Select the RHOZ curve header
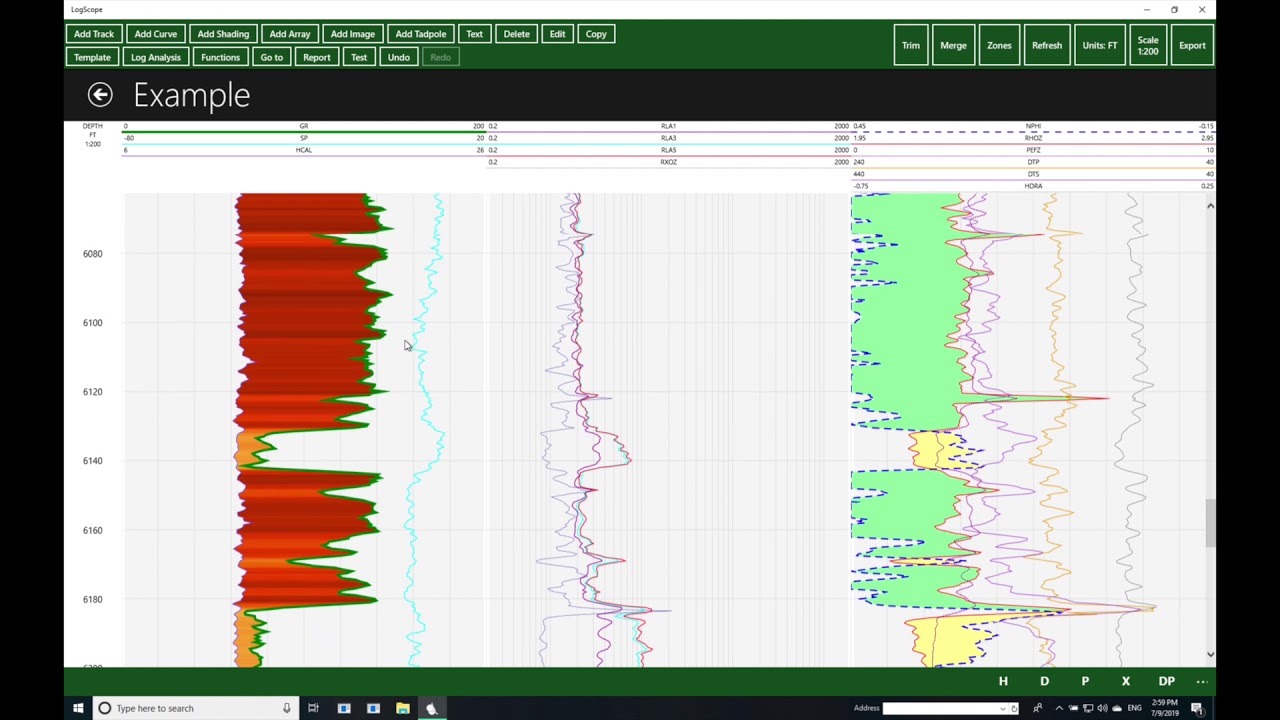The width and height of the screenshot is (1280, 720). [1033, 138]
